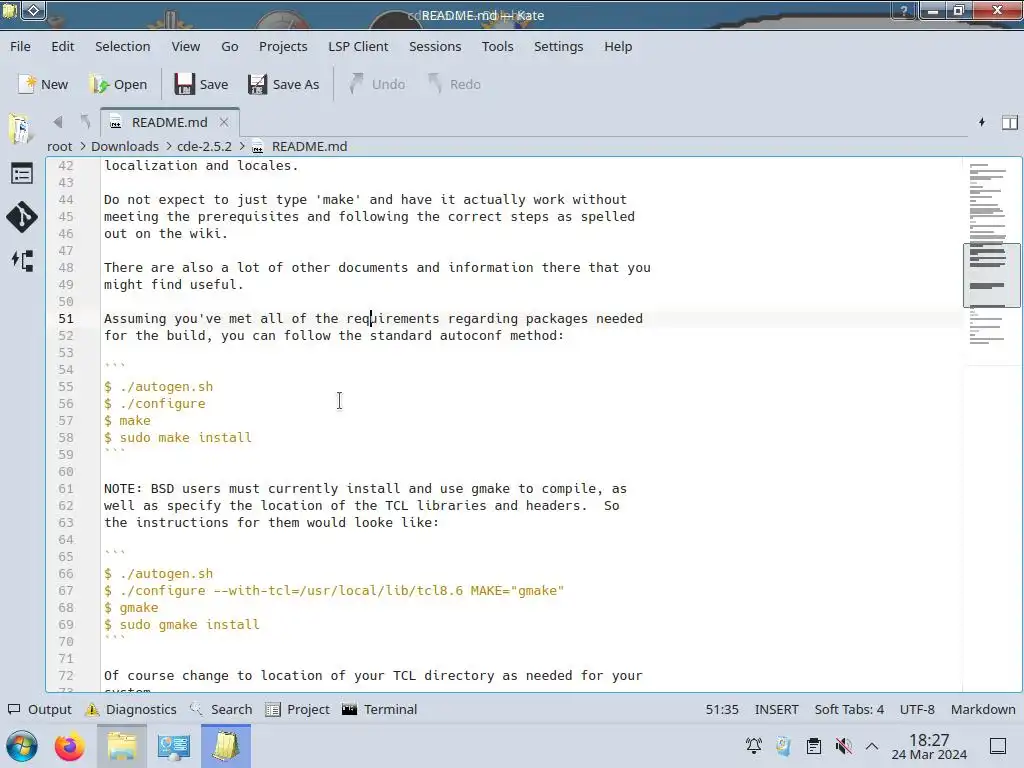Open the Tools menu
This screenshot has height=768, width=1024.
point(498,46)
